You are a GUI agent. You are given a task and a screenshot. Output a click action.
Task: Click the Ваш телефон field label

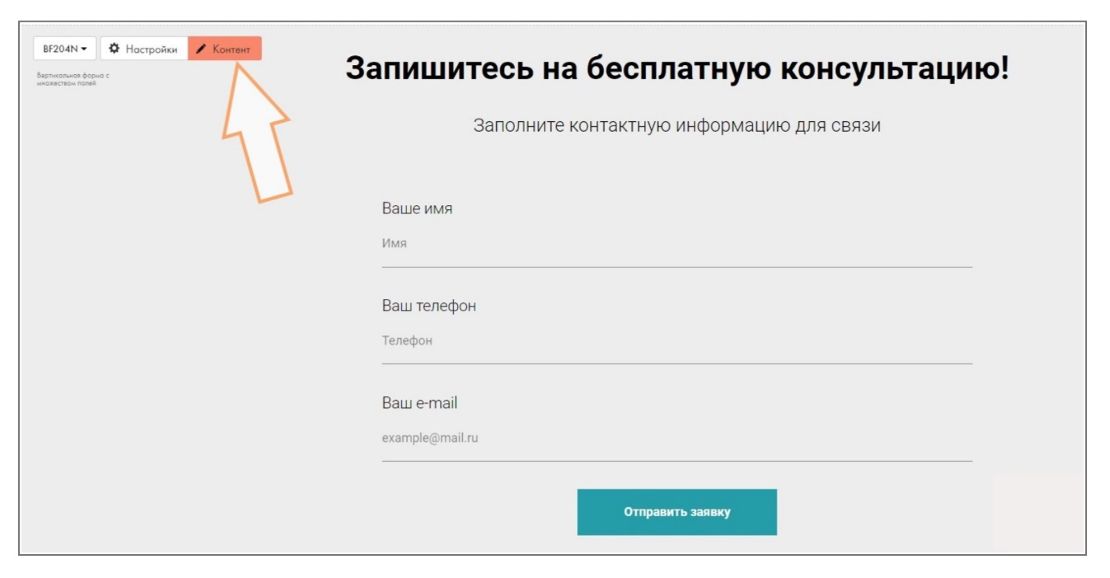coord(429,306)
